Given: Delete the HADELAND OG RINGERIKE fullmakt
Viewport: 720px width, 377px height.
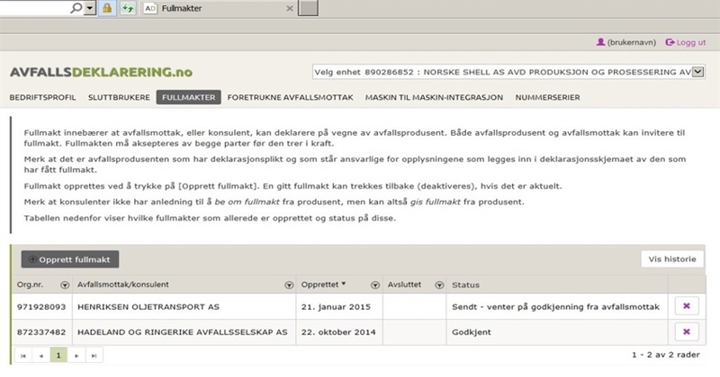Looking at the screenshot, I should pos(686,332).
